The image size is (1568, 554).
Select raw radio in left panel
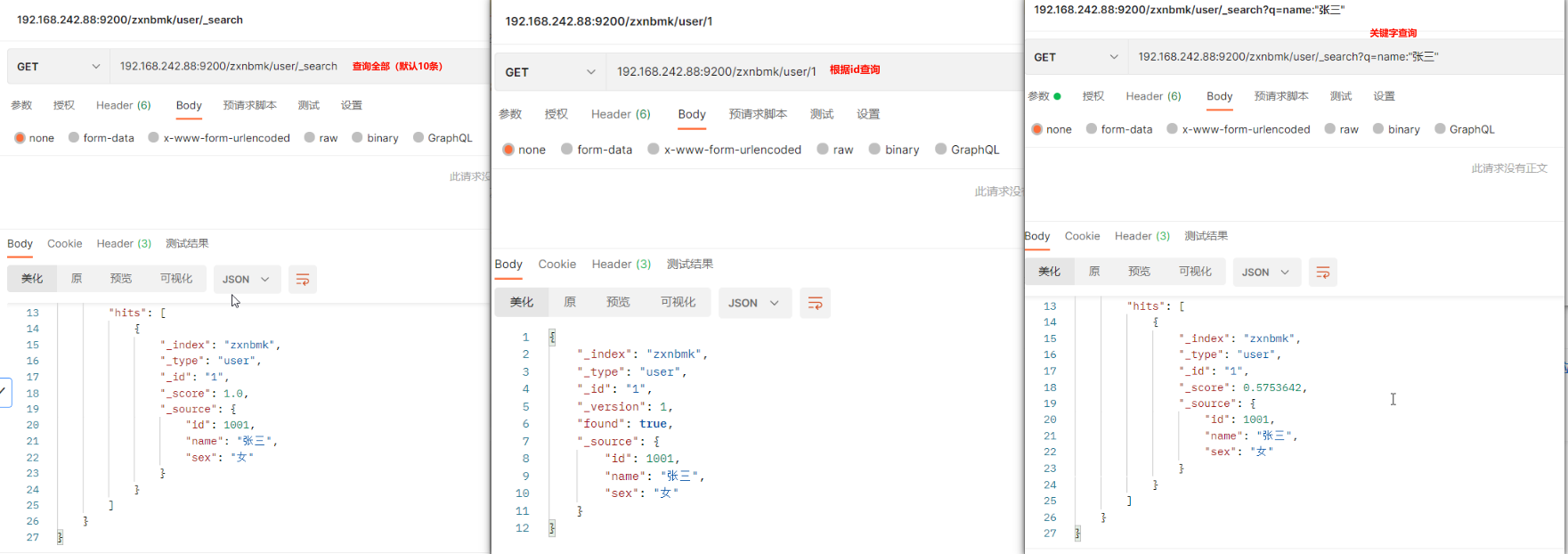point(310,138)
